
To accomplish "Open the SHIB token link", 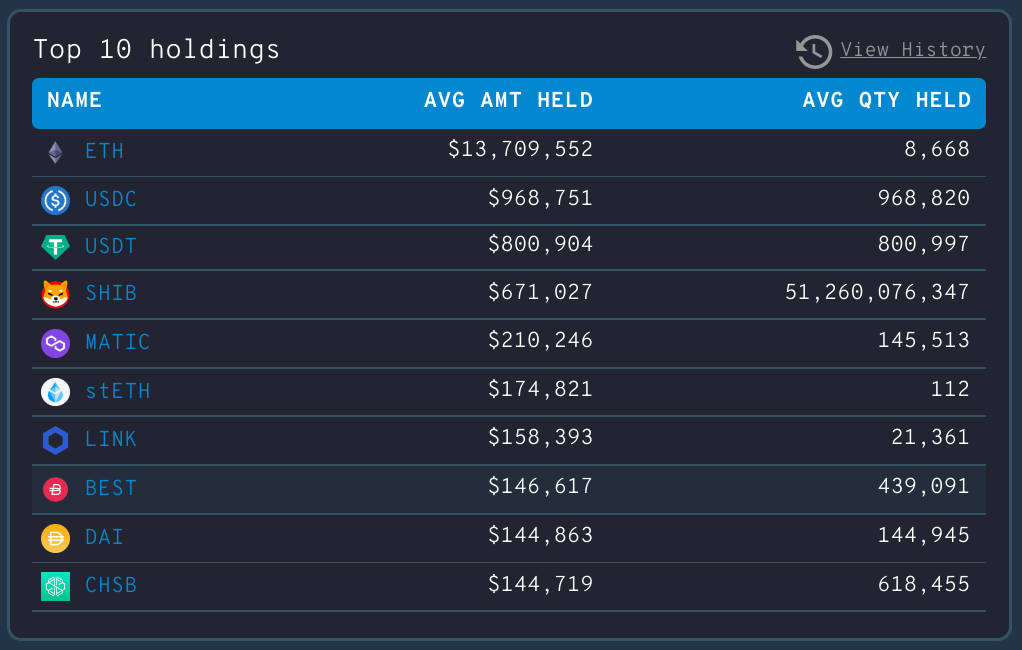I will pos(111,294).
